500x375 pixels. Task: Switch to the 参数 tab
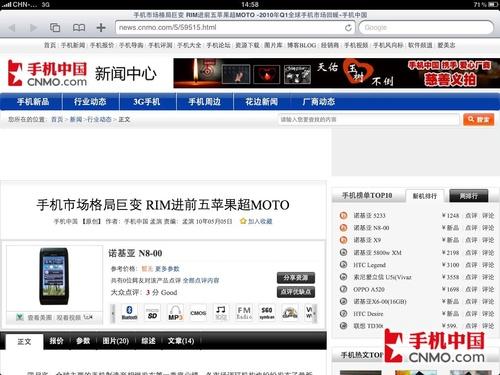(83, 341)
